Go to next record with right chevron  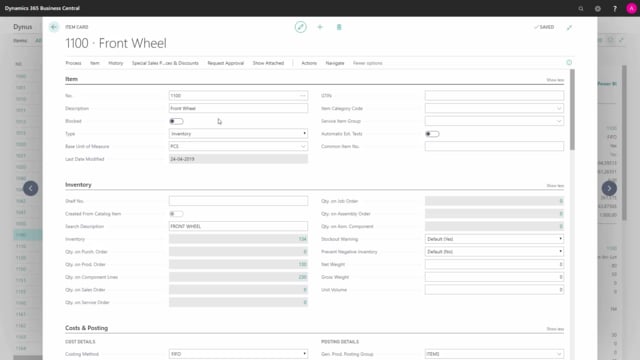609,188
